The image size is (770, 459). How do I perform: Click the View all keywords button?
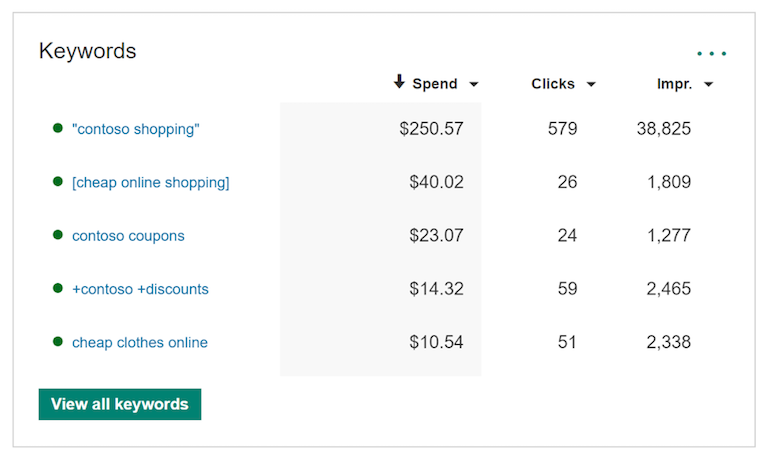pos(120,404)
